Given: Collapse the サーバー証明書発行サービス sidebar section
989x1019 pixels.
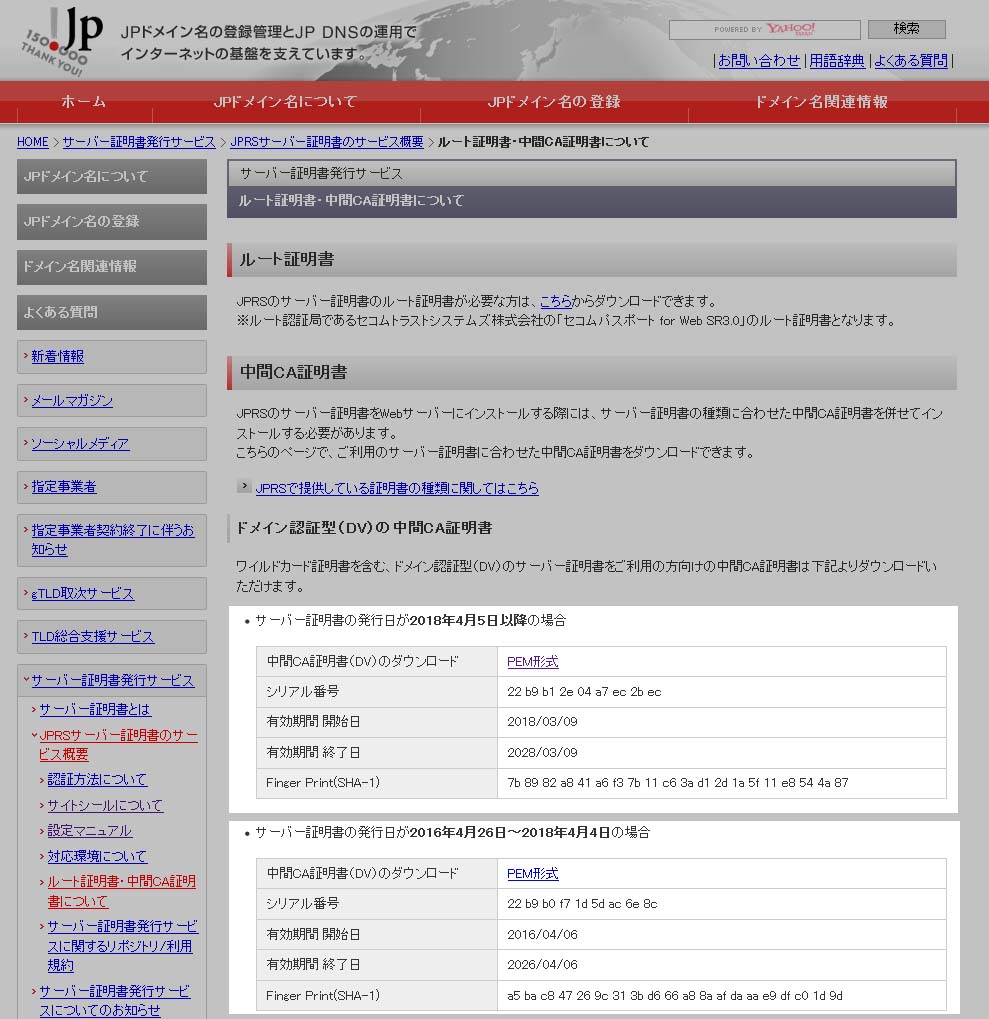Looking at the screenshot, I should coord(112,680).
